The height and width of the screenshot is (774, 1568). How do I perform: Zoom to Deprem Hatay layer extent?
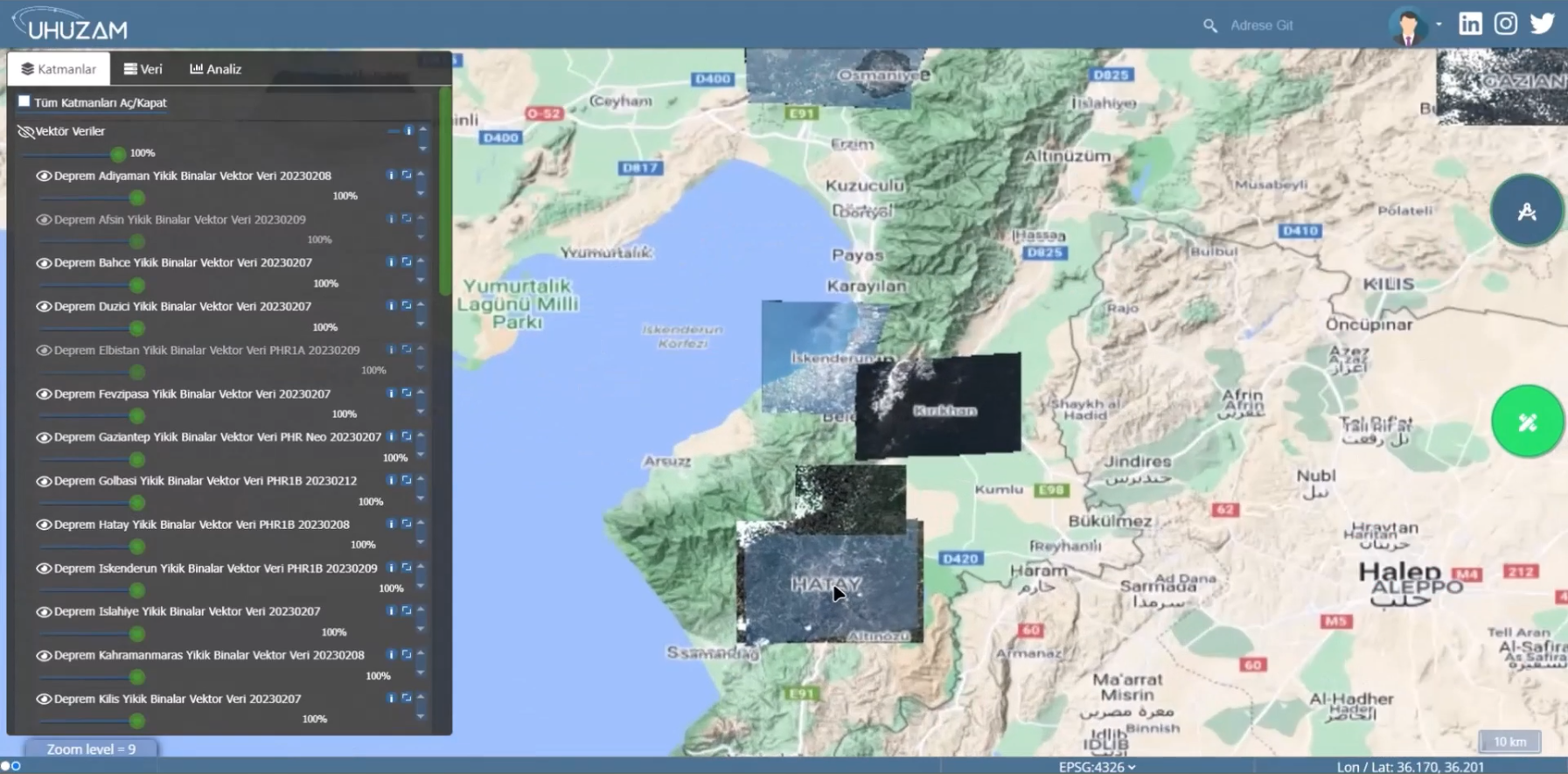coord(407,523)
